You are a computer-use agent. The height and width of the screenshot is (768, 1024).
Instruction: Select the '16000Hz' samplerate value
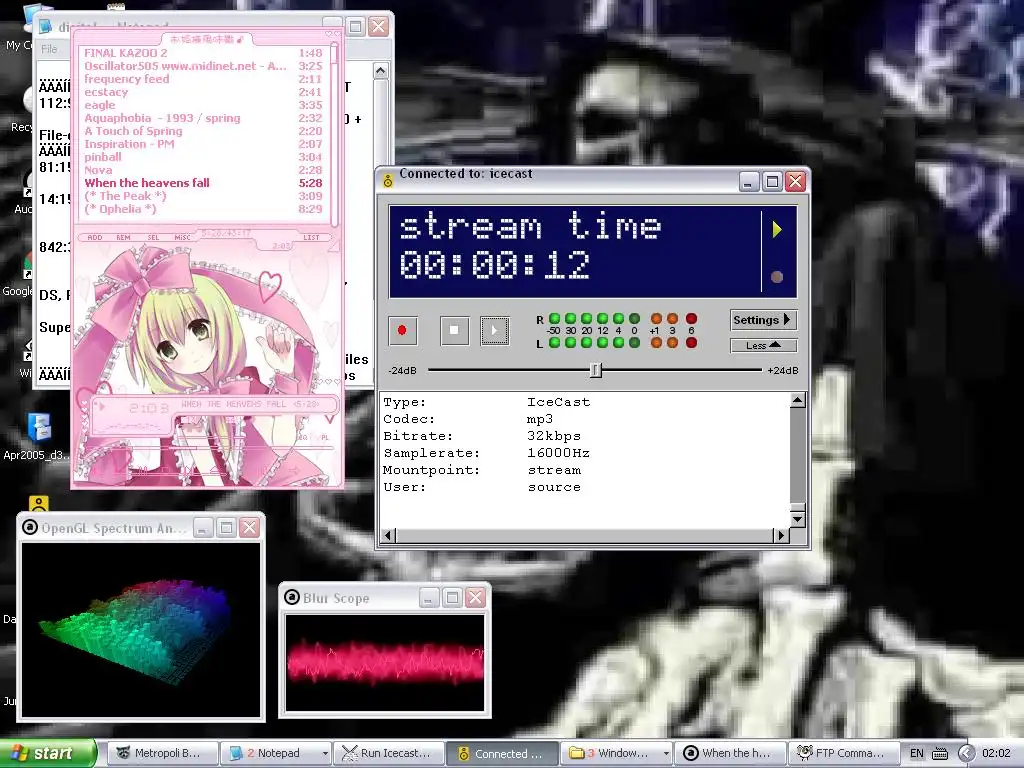point(558,453)
